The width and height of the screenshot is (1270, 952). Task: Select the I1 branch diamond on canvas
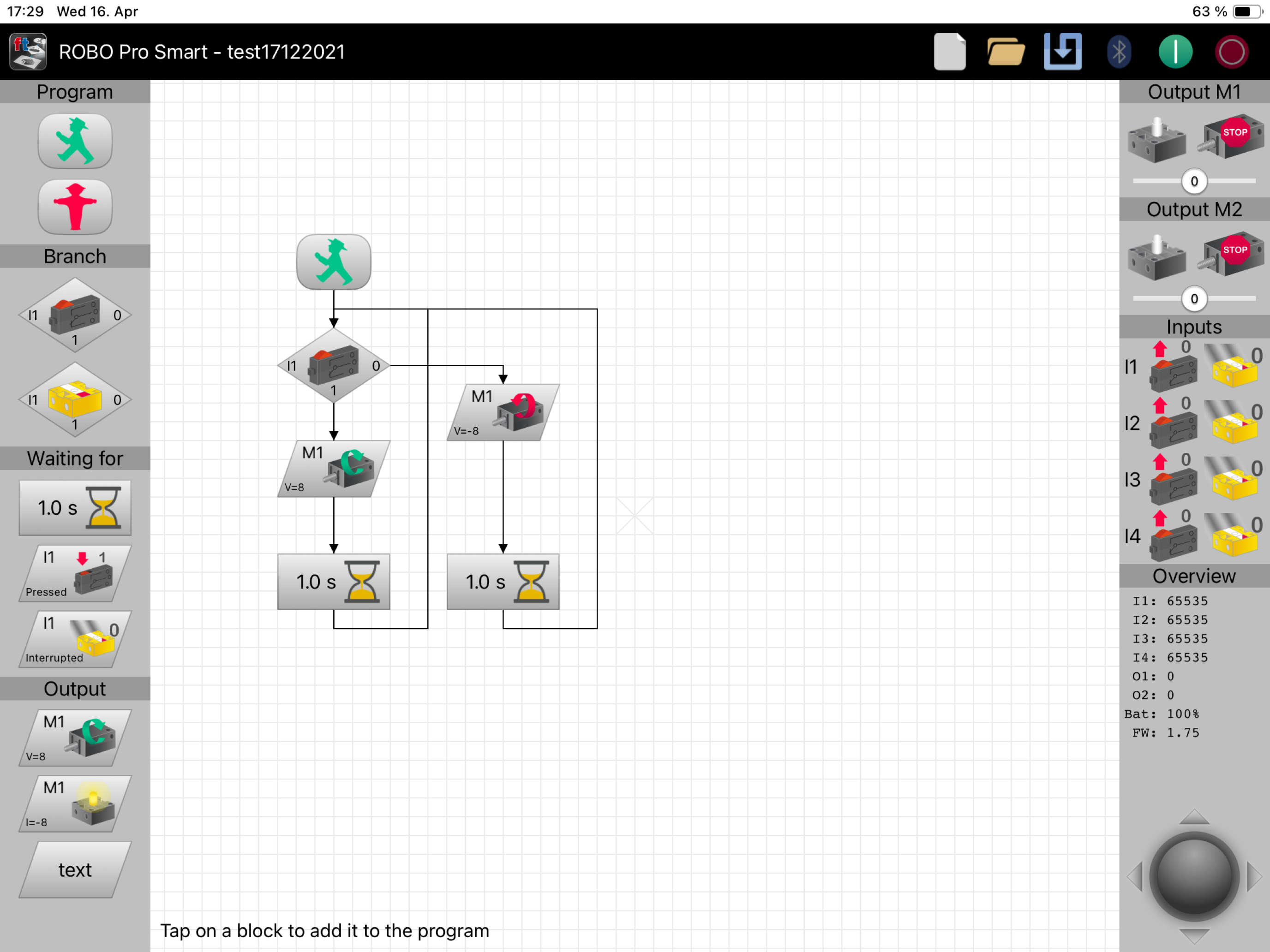[x=334, y=366]
